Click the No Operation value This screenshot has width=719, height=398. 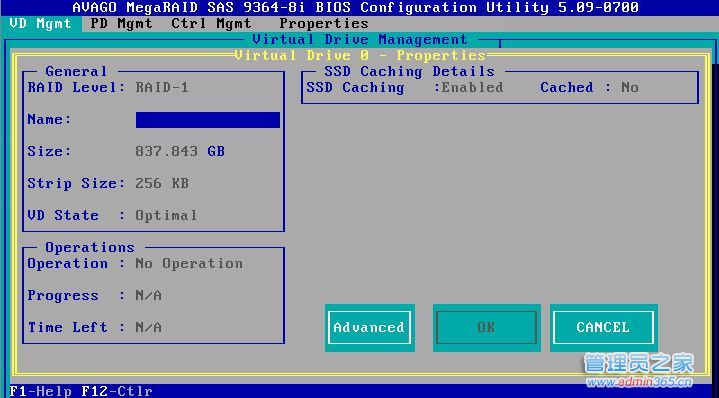[x=189, y=264]
